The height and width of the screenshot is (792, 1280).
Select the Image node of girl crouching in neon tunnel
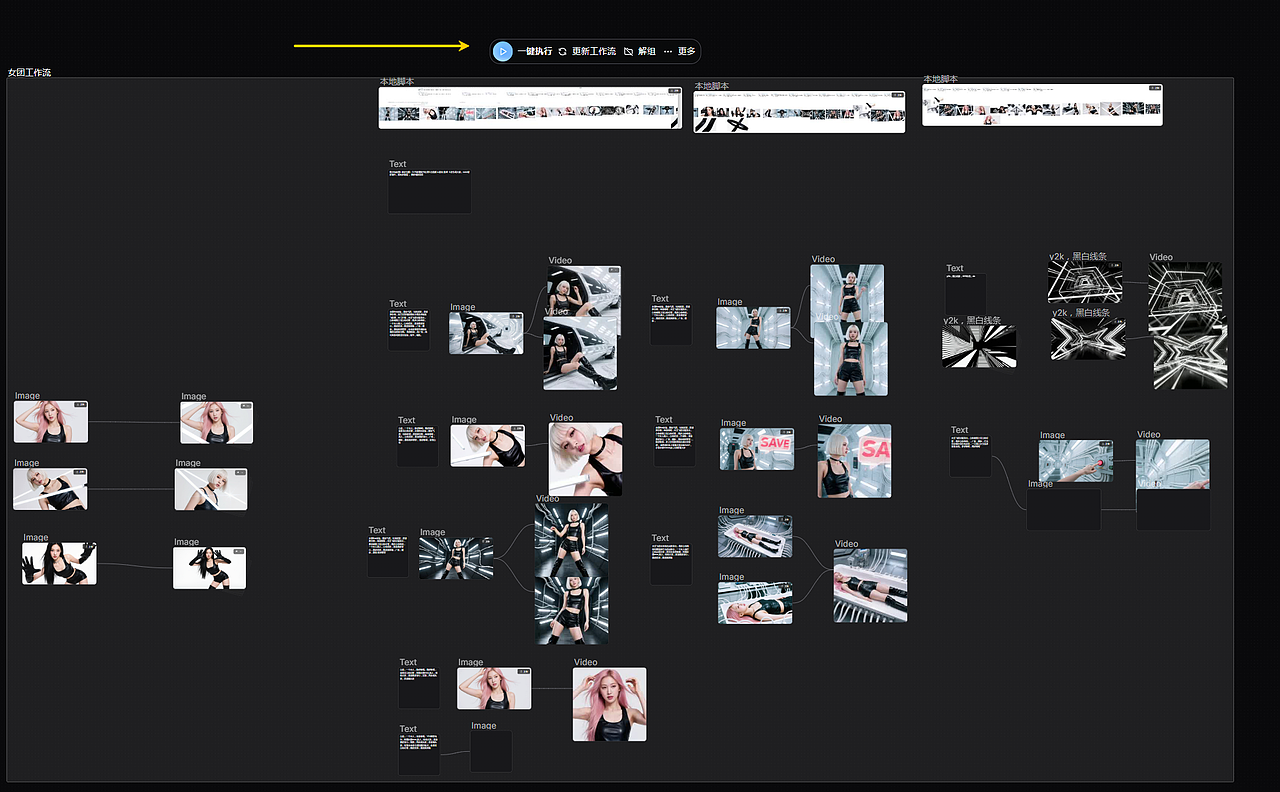pyautogui.click(x=456, y=559)
